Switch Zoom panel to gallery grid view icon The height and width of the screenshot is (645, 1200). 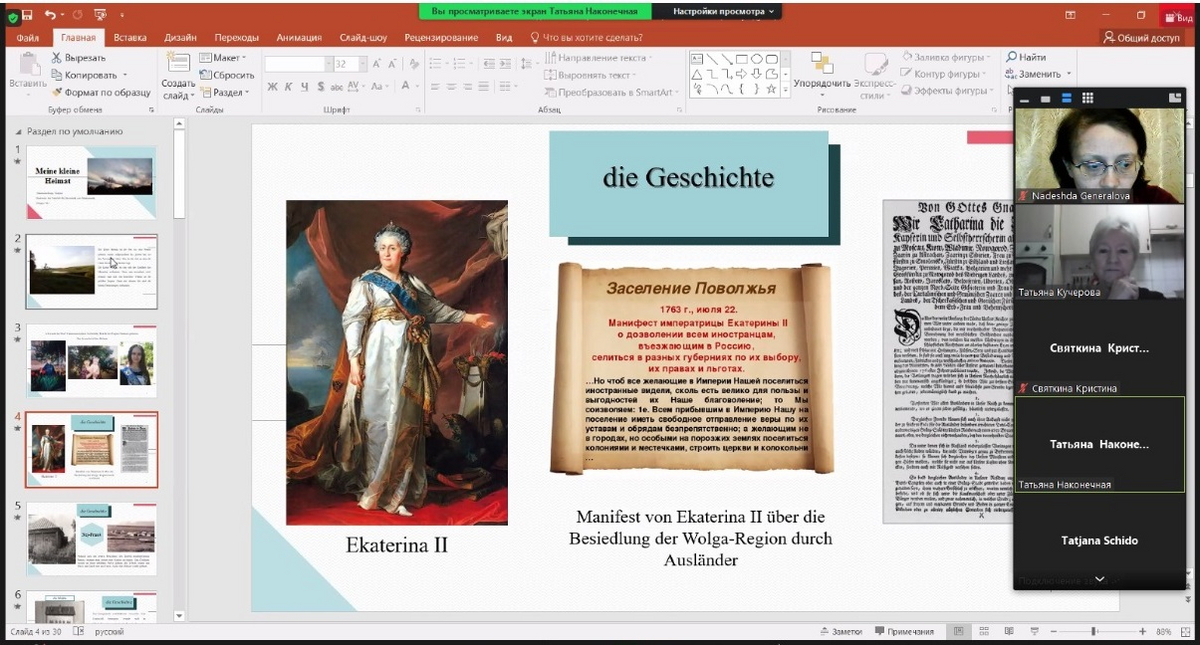pos(1087,98)
